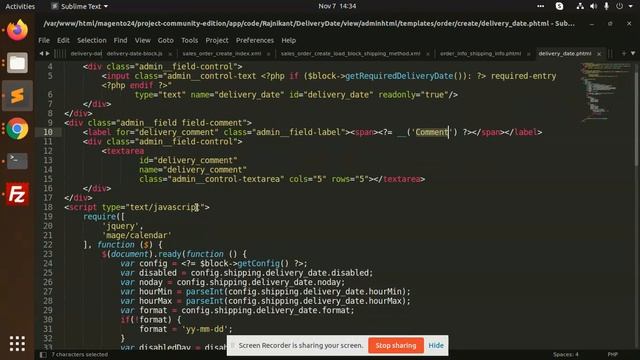Switch to sales_order_create_index.xml tab
The width and height of the screenshot is (640, 360).
222,53
